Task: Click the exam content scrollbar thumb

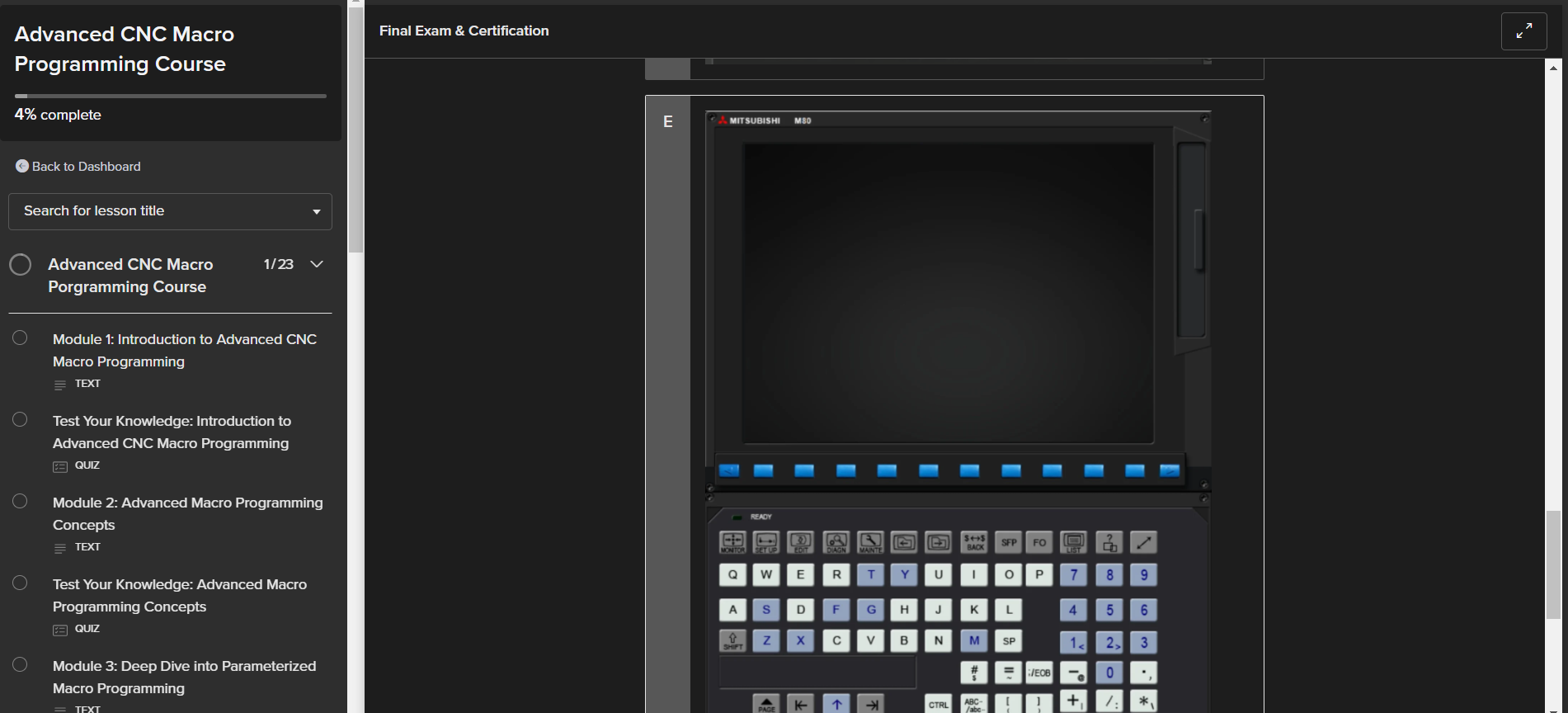Action: (1553, 564)
